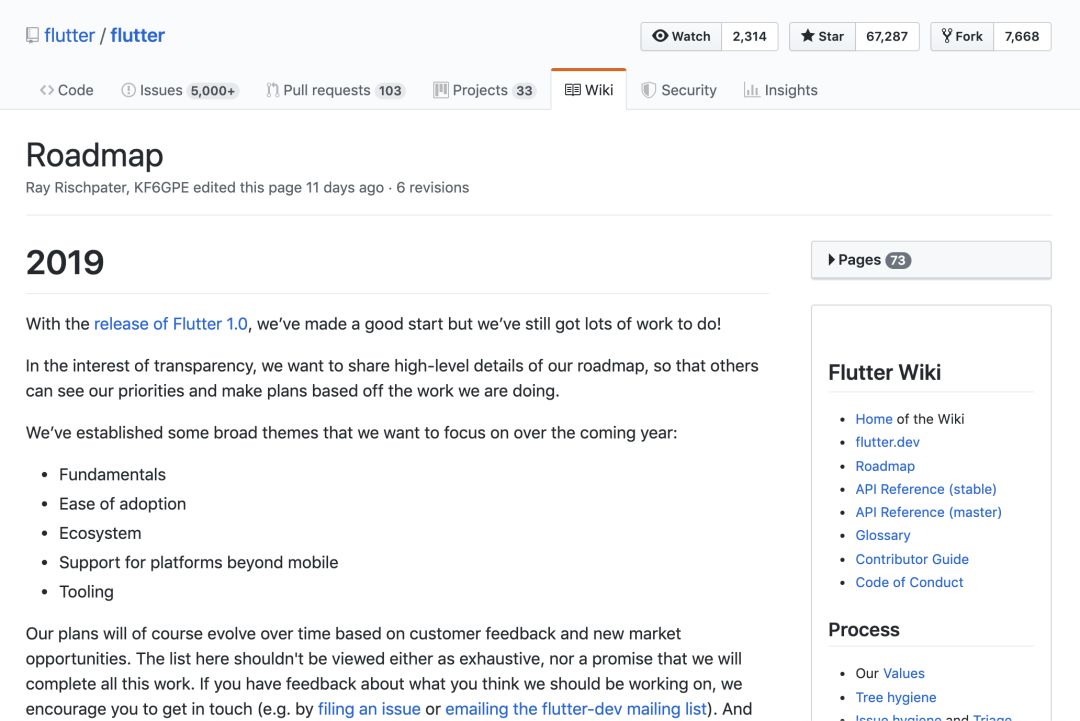Viewport: 1080px width, 721px height.
Task: Click the project board icon
Action: [441, 90]
